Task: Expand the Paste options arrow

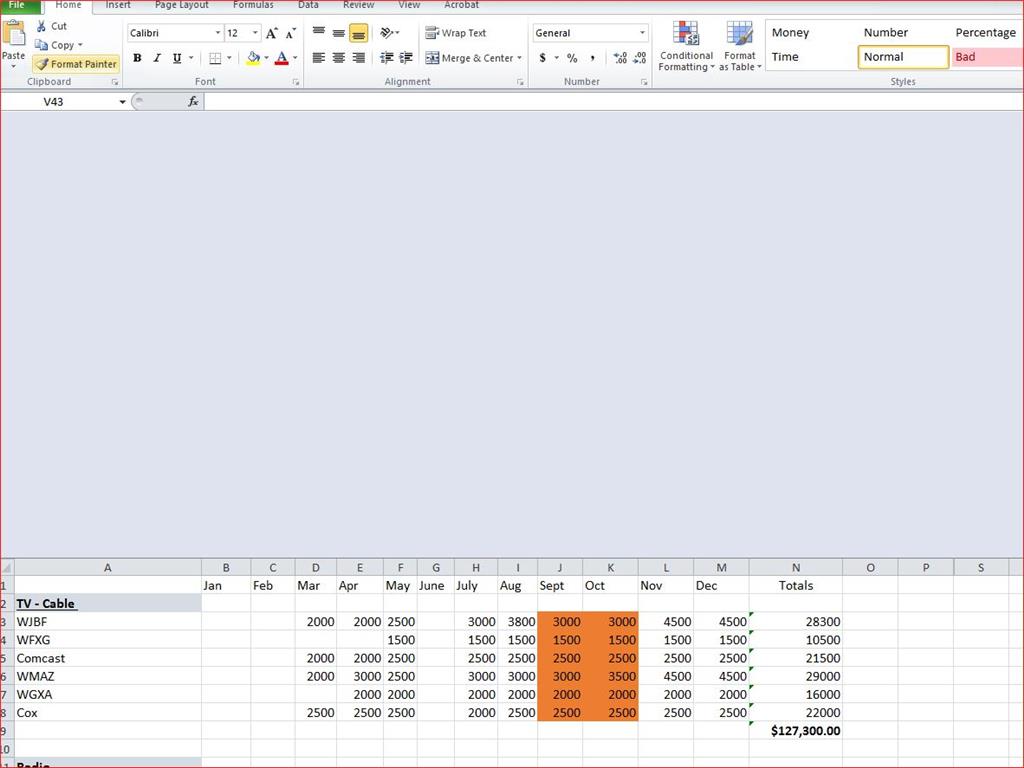Action: 13,67
